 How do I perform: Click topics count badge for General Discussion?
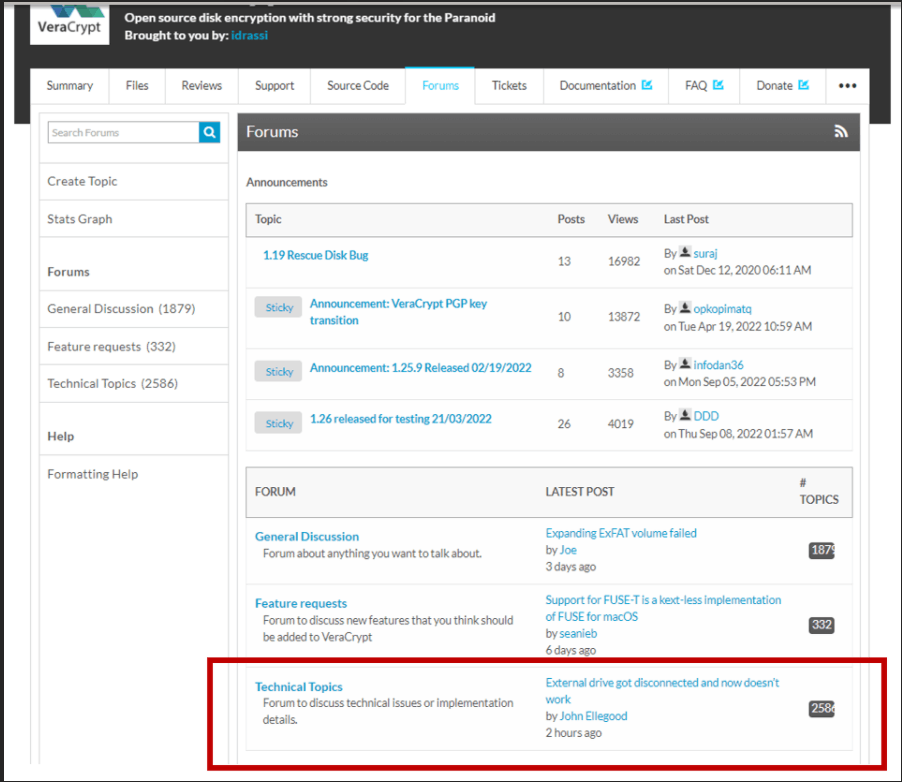coord(821,550)
